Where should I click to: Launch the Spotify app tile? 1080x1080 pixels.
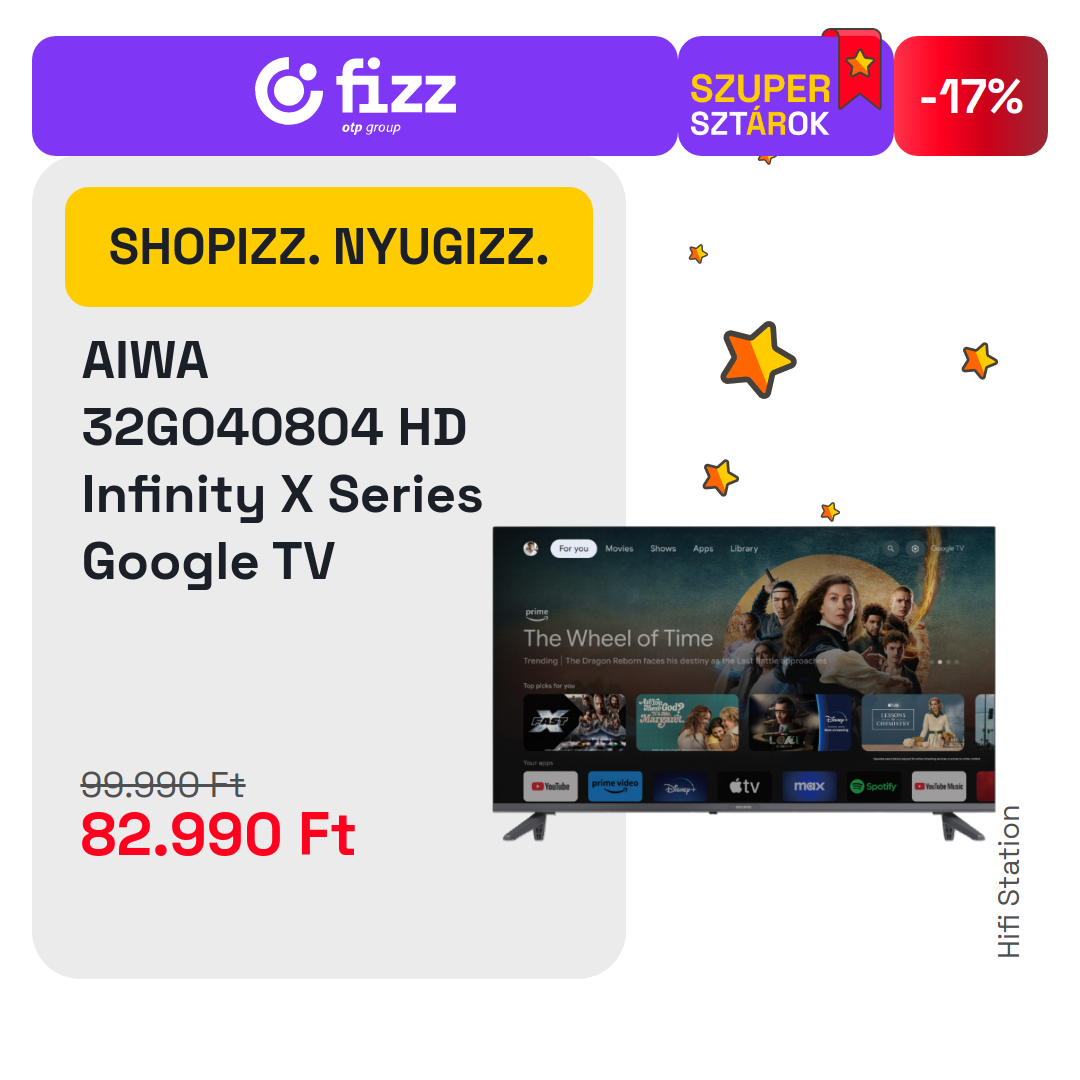[x=874, y=786]
